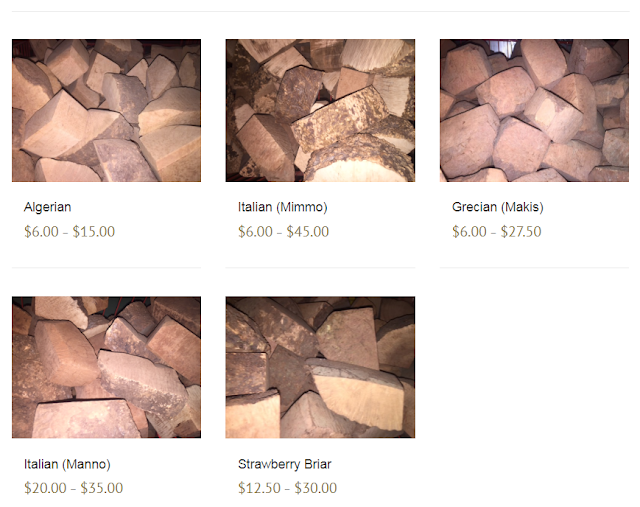Click the $12.50 price under Strawberry Briar
Screen dimensions: 640x507
pyautogui.click(x=259, y=488)
